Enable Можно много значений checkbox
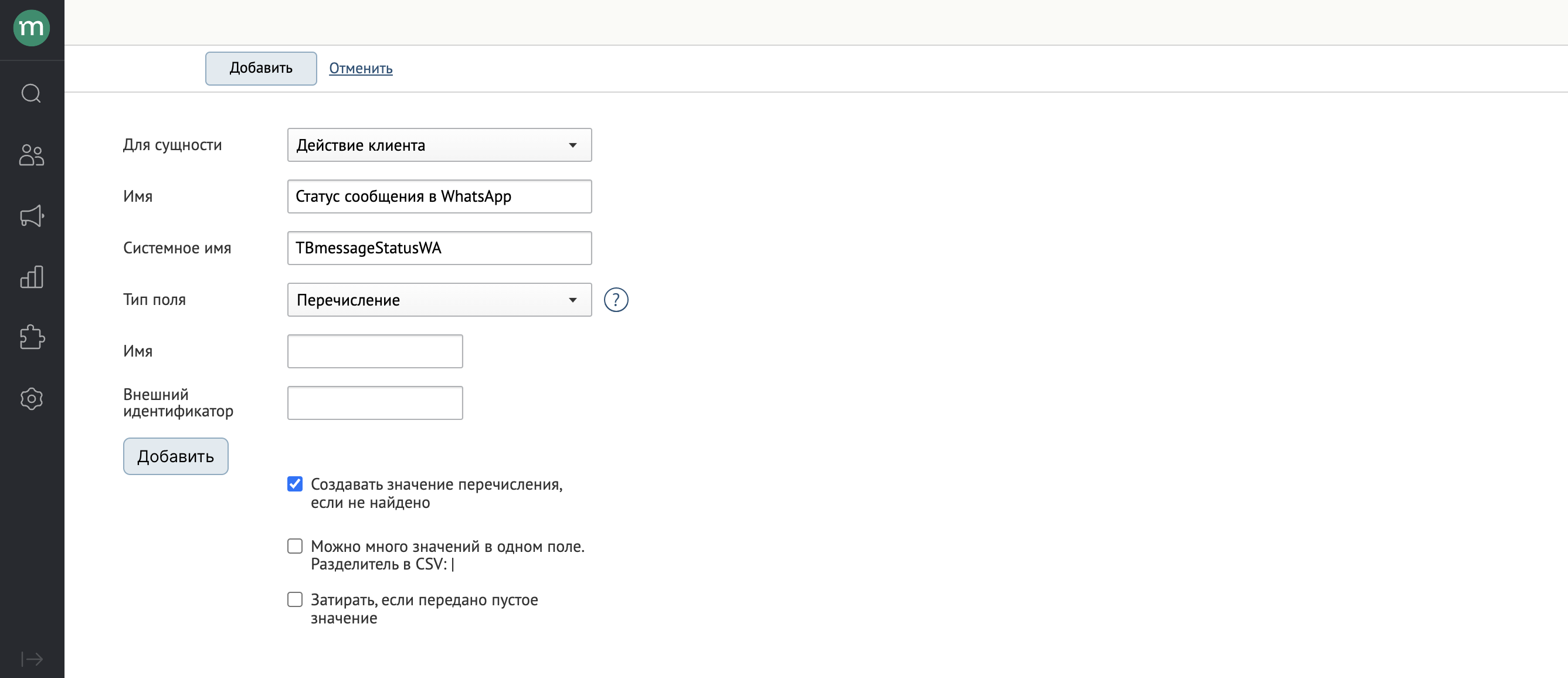Screen dimensions: 1568x678 tap(294, 546)
